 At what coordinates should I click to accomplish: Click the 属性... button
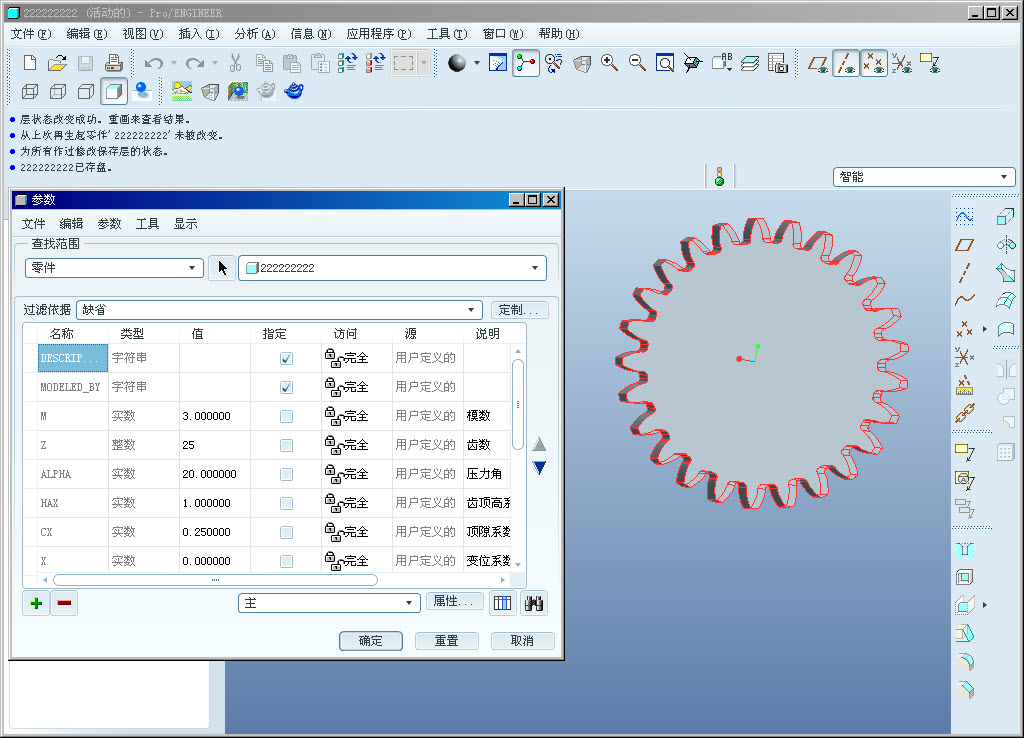tap(455, 601)
